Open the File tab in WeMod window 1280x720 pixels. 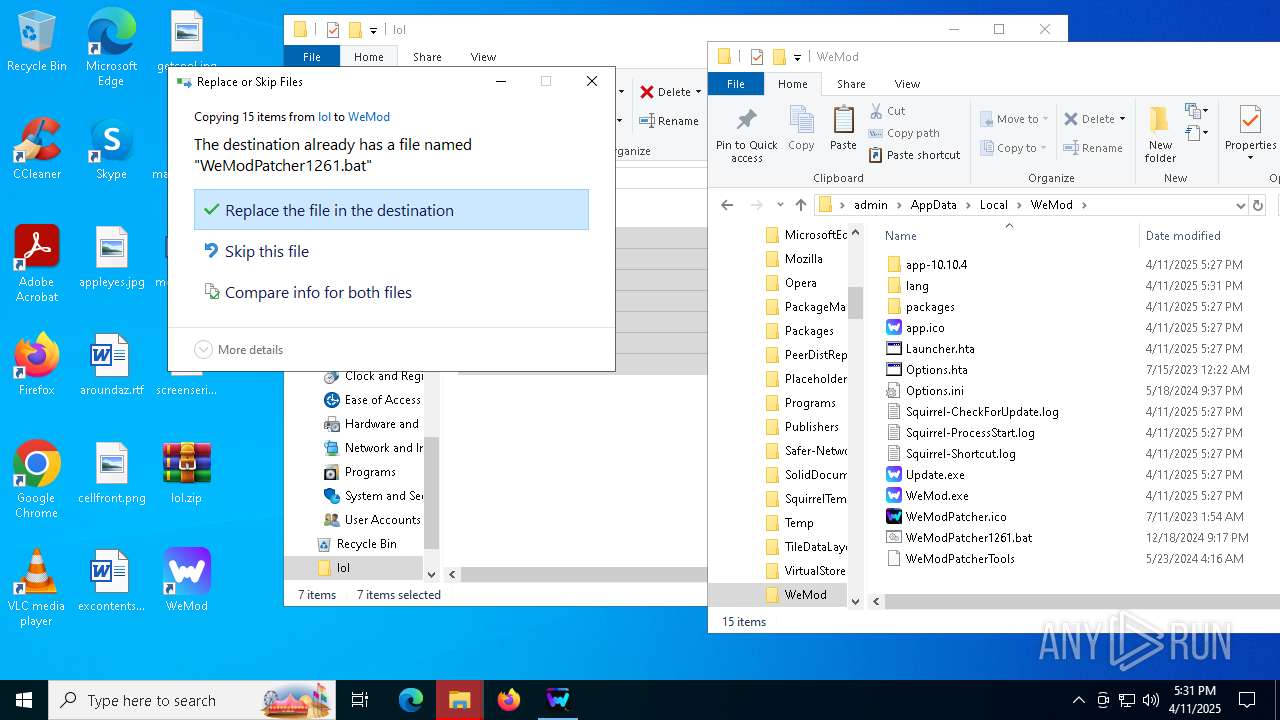click(x=736, y=84)
